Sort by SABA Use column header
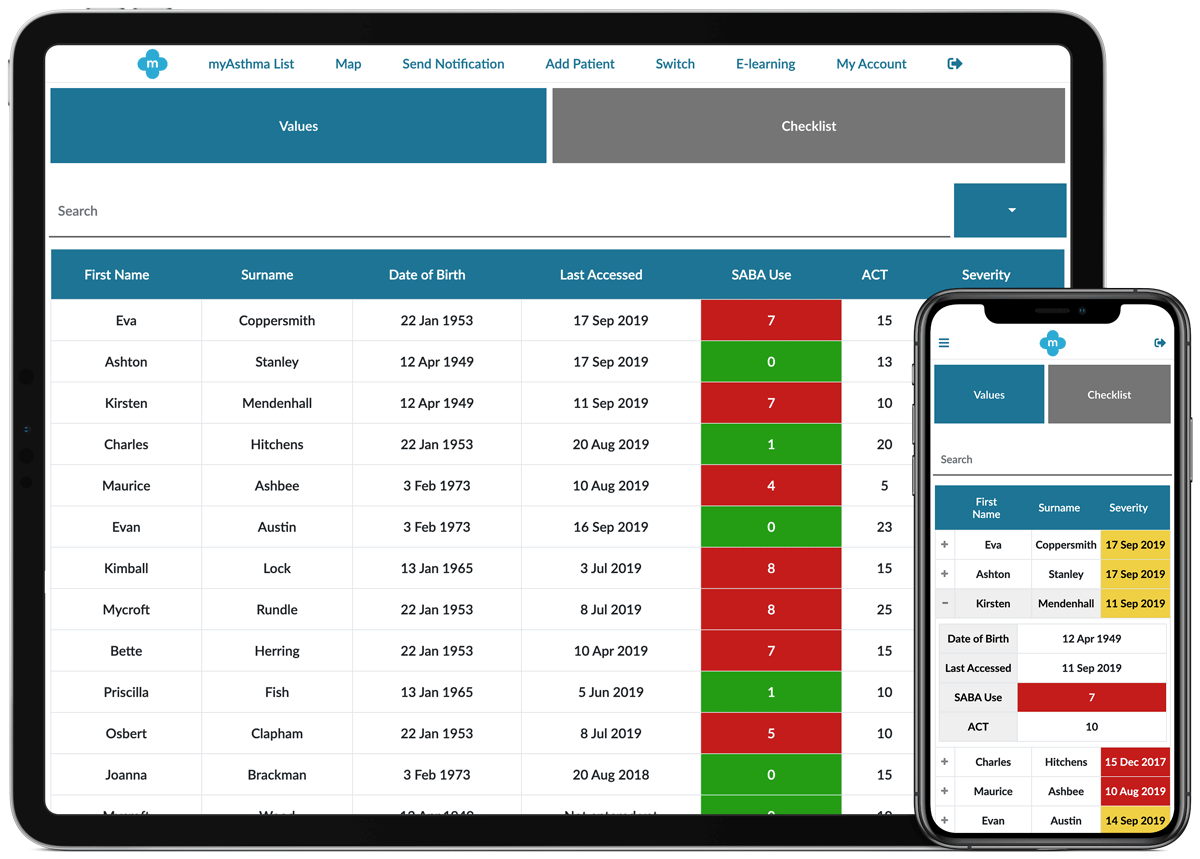Viewport: 1200px width, 859px height. [761, 275]
